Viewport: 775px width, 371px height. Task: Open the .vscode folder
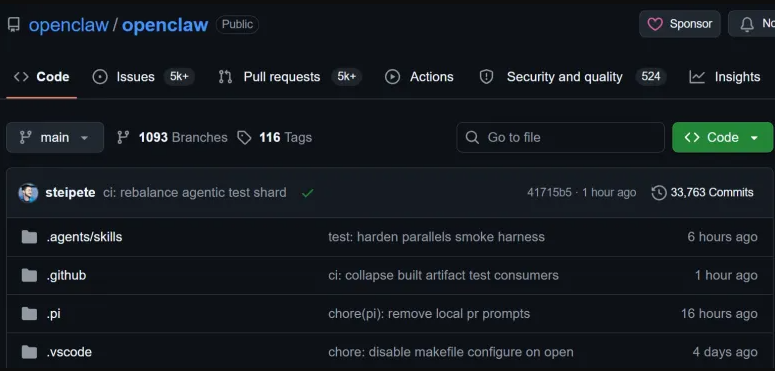pyautogui.click(x=69, y=352)
